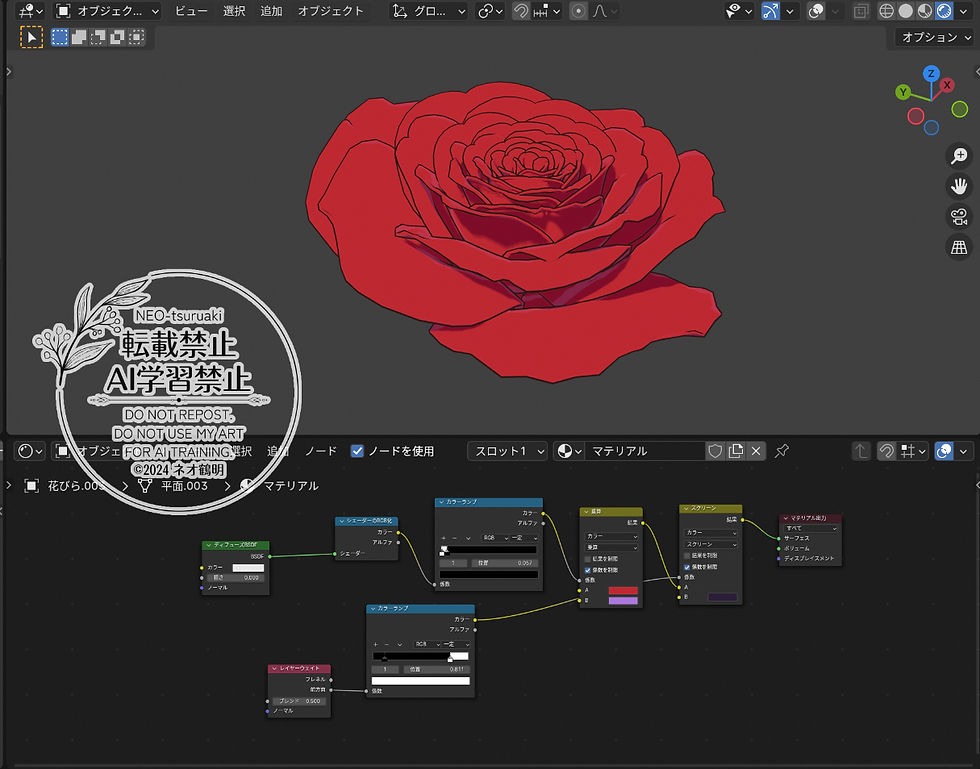Image resolution: width=980 pixels, height=769 pixels.
Task: Toggle viewport overlays display
Action: pyautogui.click(x=816, y=11)
